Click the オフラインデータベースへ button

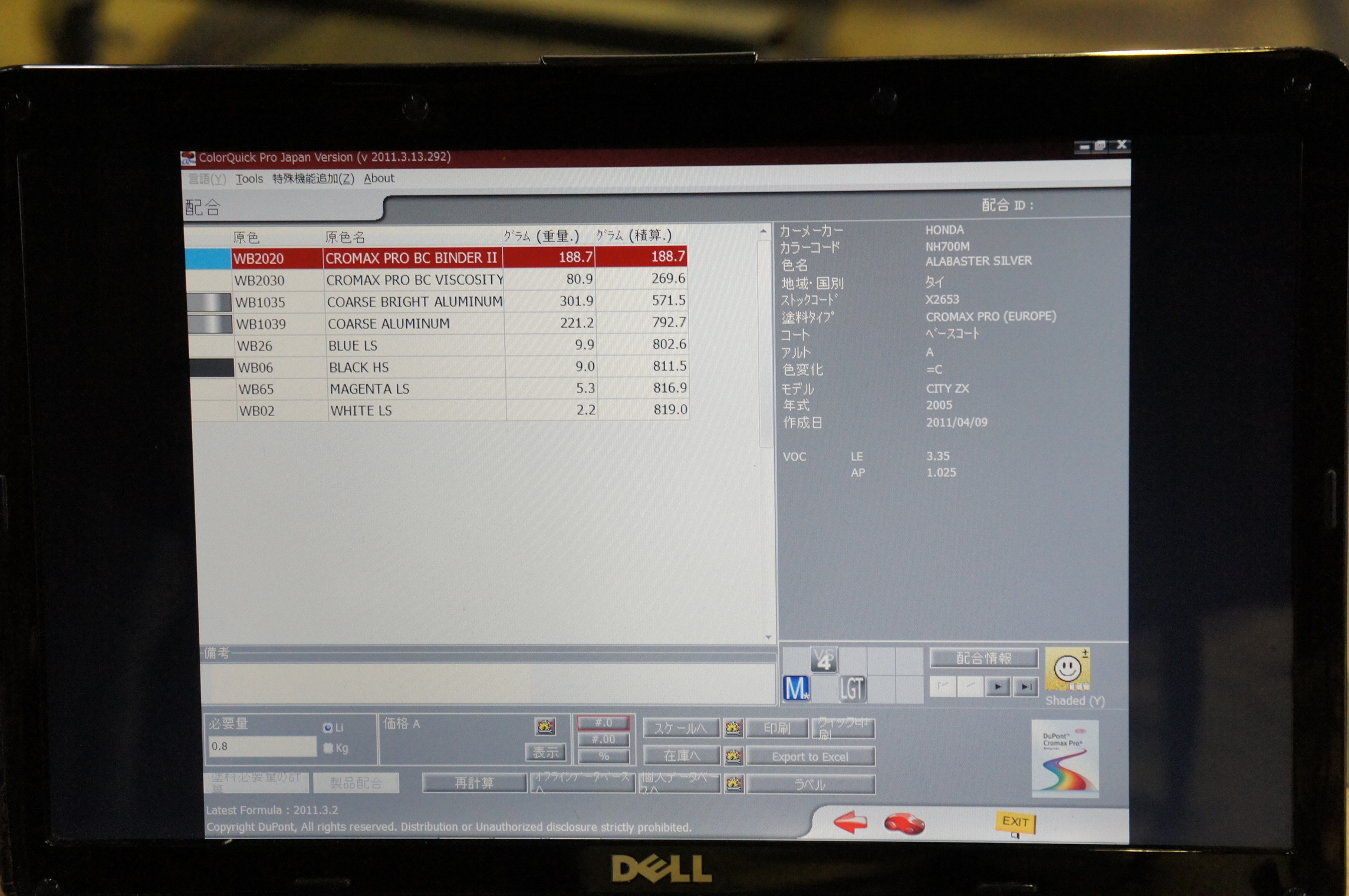pos(583,783)
